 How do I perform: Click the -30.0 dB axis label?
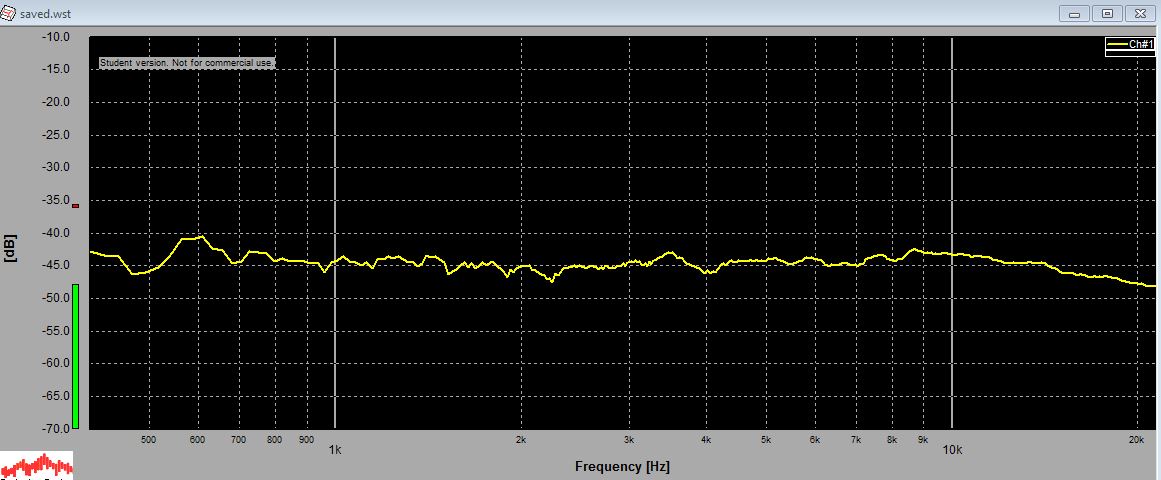tap(55, 167)
